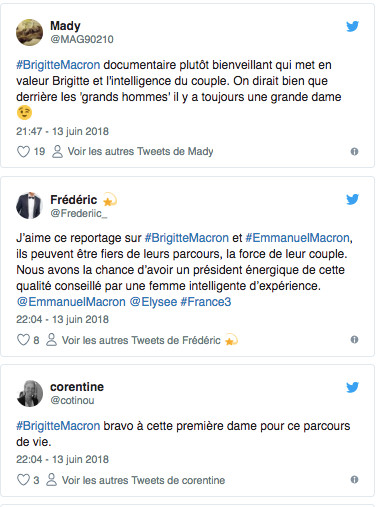
Task: Open the info icon on Mady's tweet
Action: click(x=354, y=152)
